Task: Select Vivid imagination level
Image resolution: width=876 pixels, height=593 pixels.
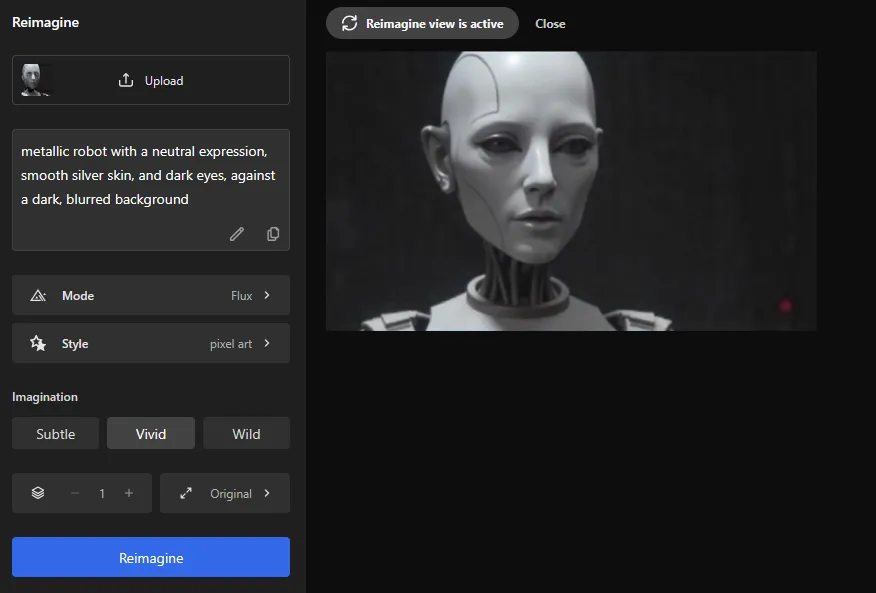Action: (x=151, y=434)
